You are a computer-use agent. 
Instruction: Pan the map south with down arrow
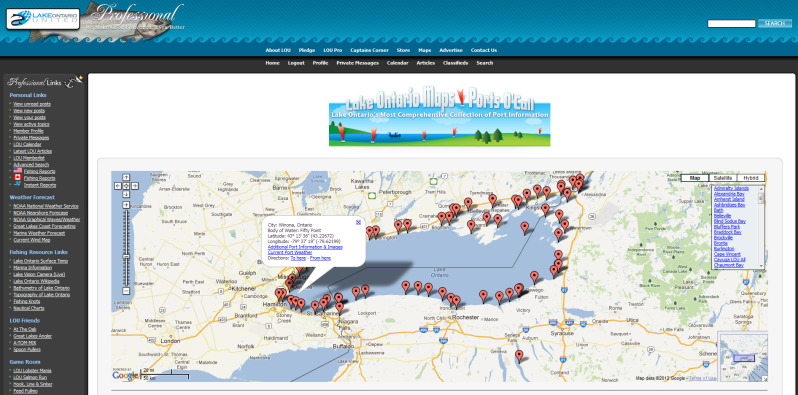point(126,194)
